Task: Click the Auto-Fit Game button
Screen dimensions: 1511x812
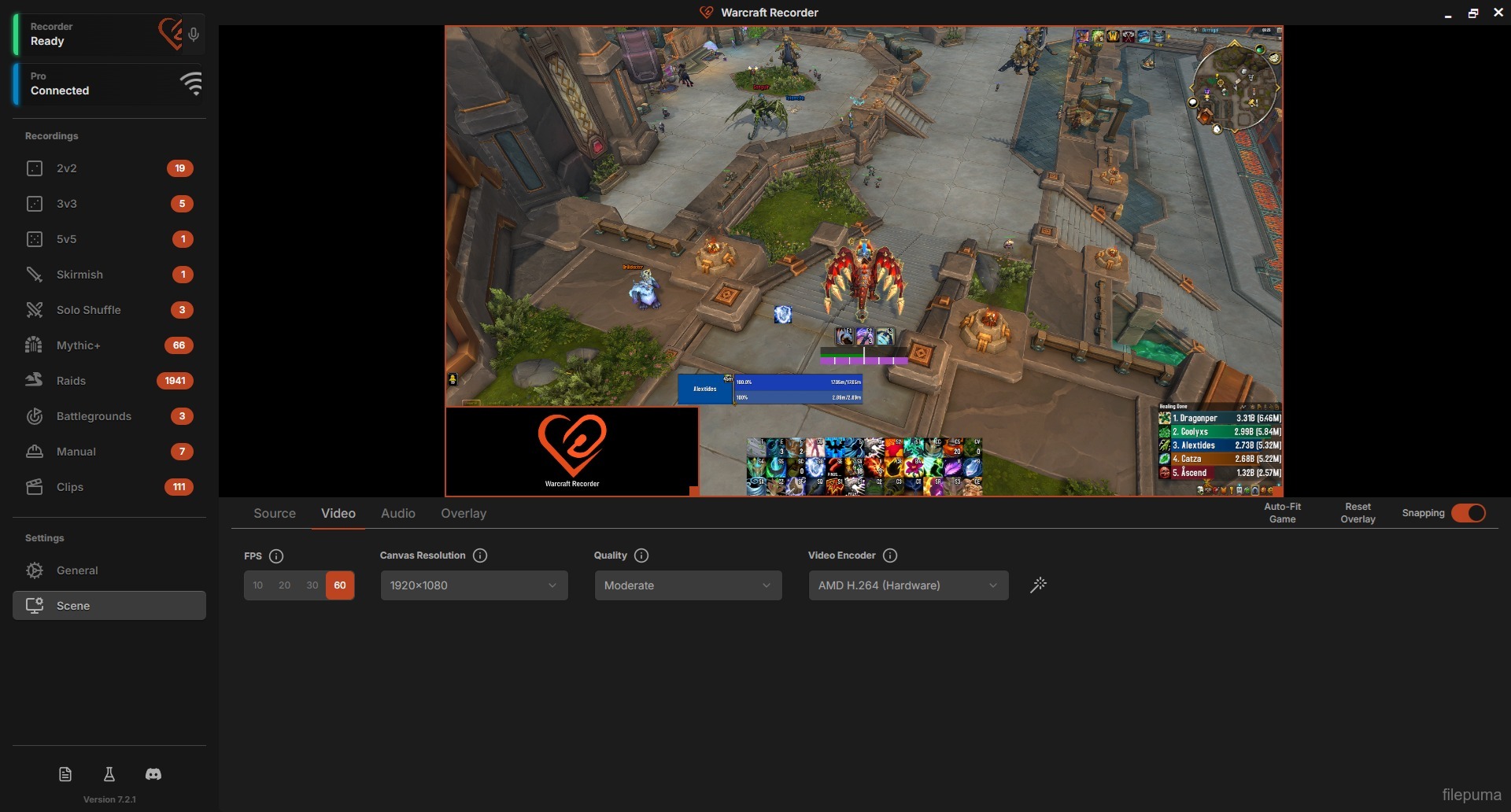Action: click(x=1282, y=513)
